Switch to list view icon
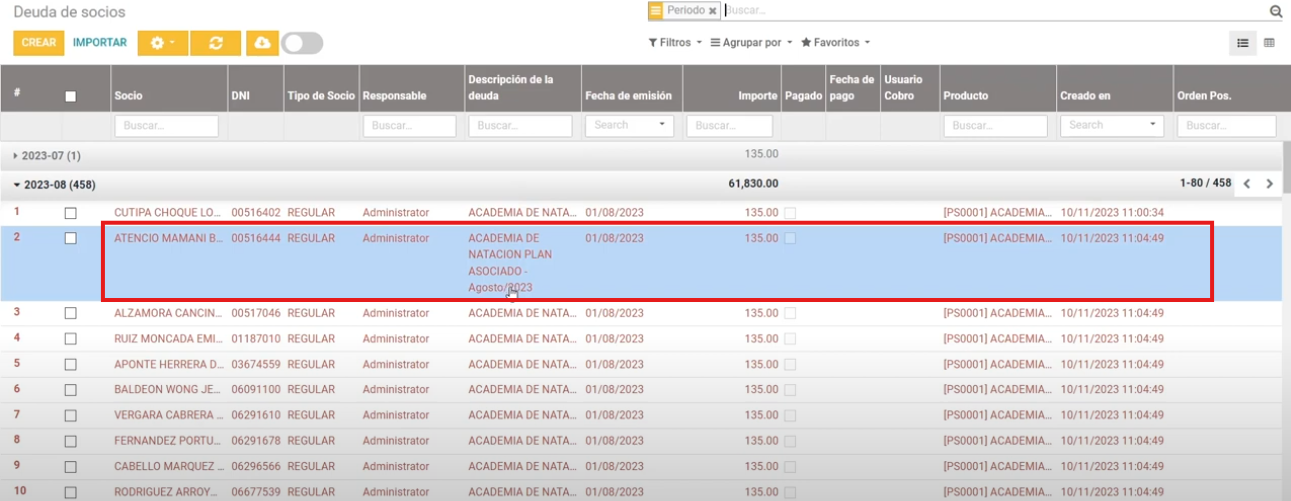Viewport: 1291px width, 501px height. (1243, 43)
